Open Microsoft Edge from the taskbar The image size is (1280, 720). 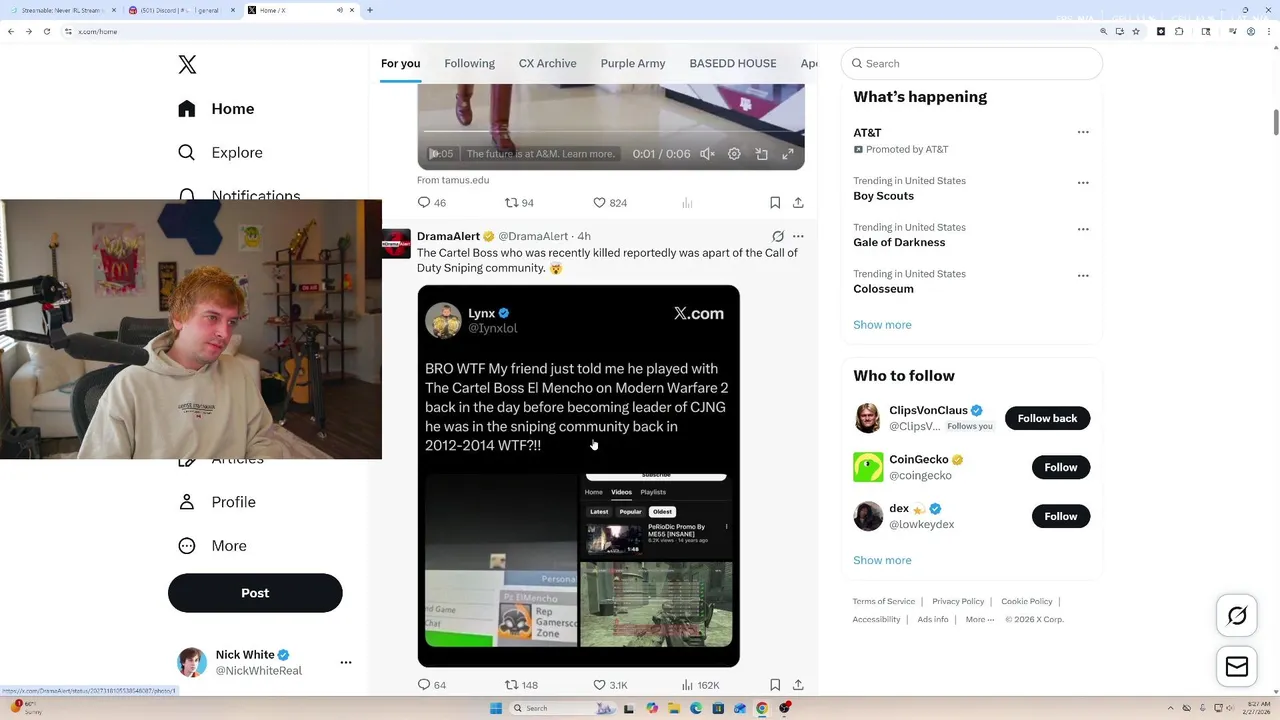click(696, 708)
